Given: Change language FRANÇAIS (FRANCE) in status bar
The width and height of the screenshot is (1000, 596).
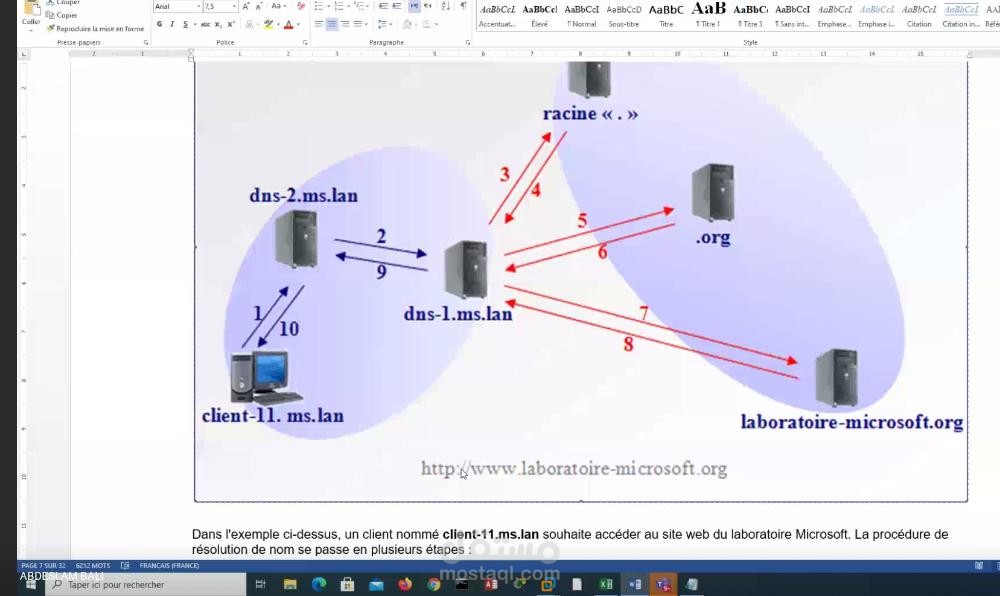Looking at the screenshot, I should click(x=169, y=565).
